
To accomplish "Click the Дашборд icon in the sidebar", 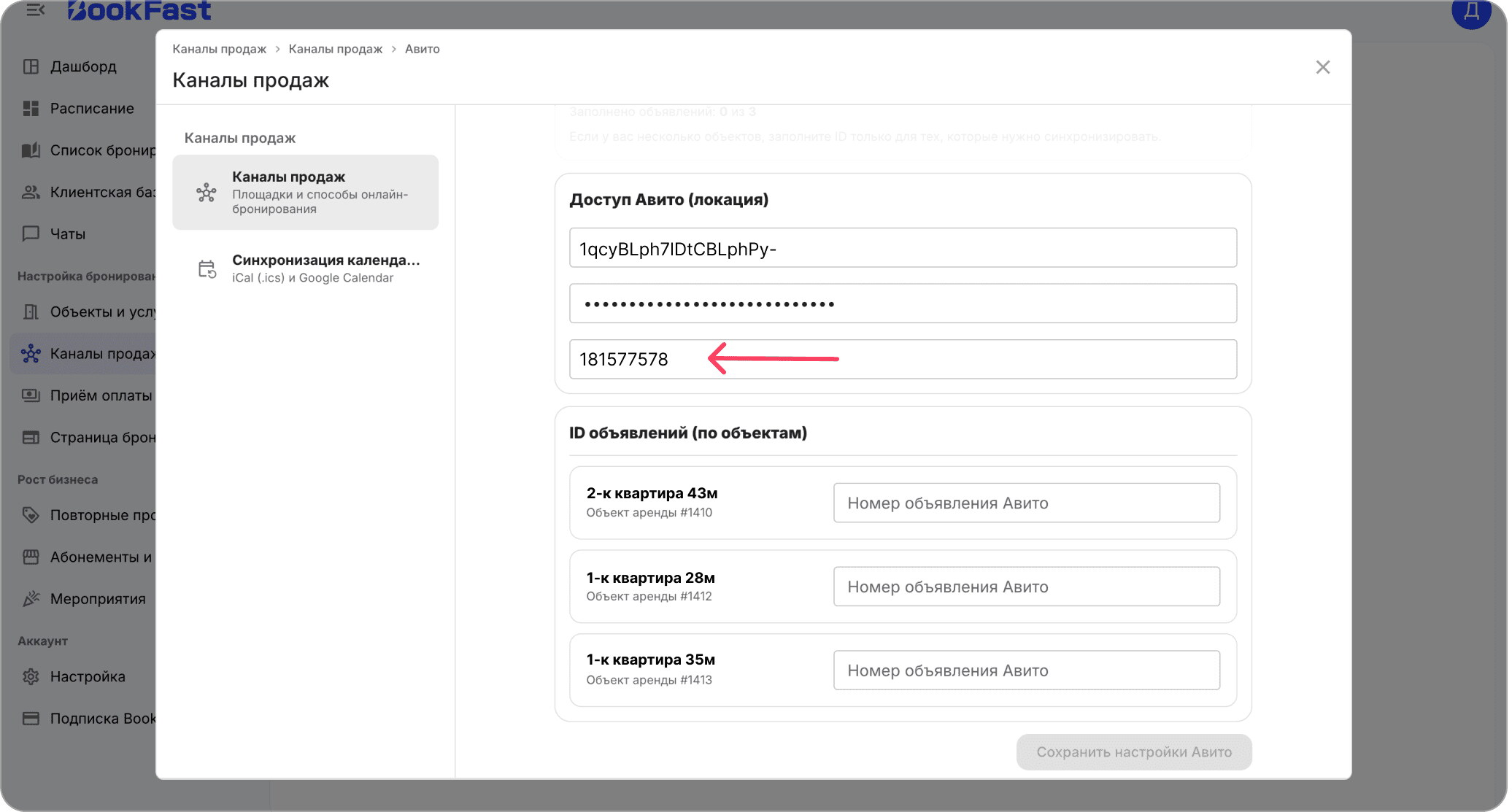I will pyautogui.click(x=31, y=66).
